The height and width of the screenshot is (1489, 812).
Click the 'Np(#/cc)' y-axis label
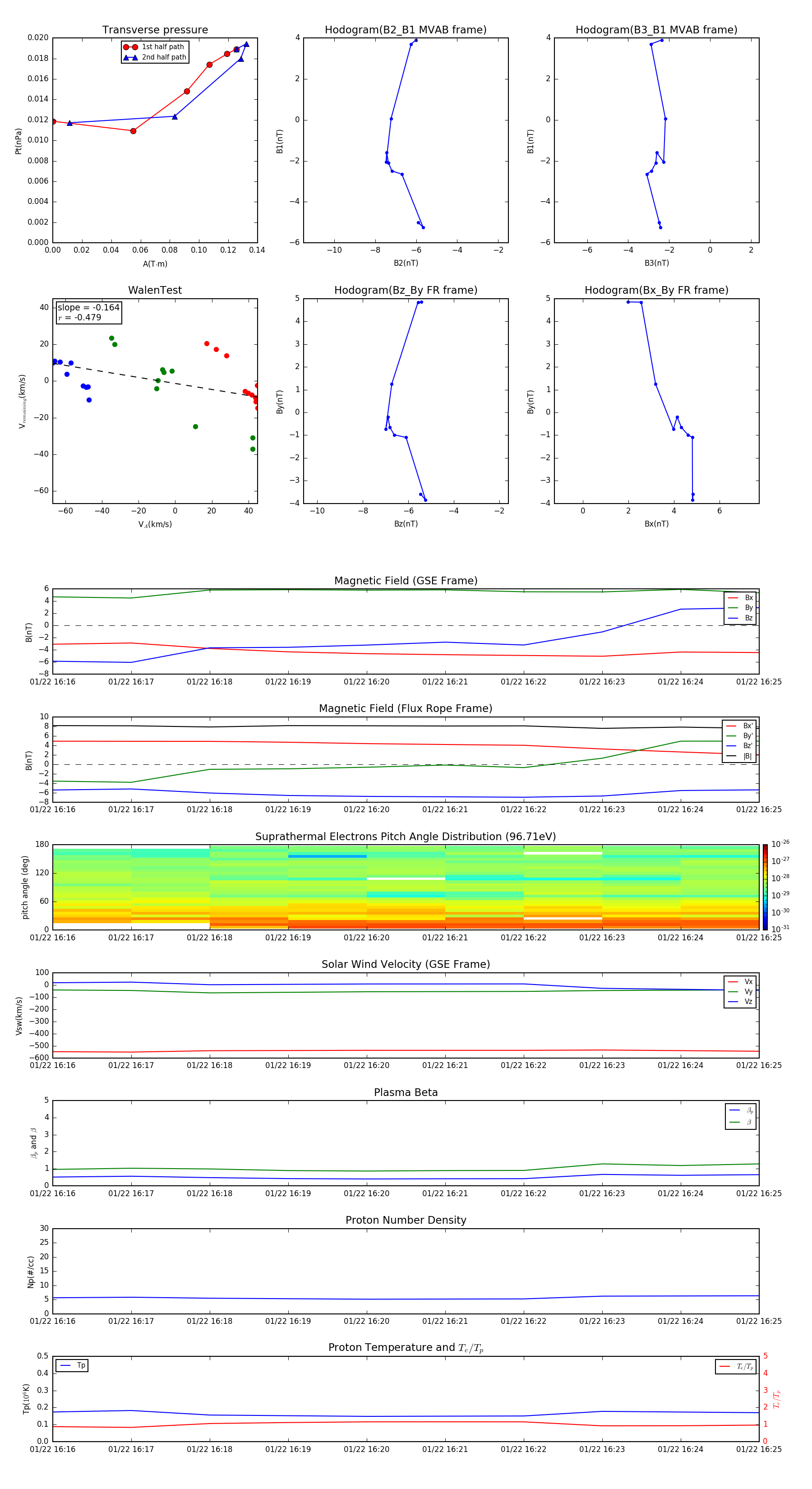tap(31, 1272)
